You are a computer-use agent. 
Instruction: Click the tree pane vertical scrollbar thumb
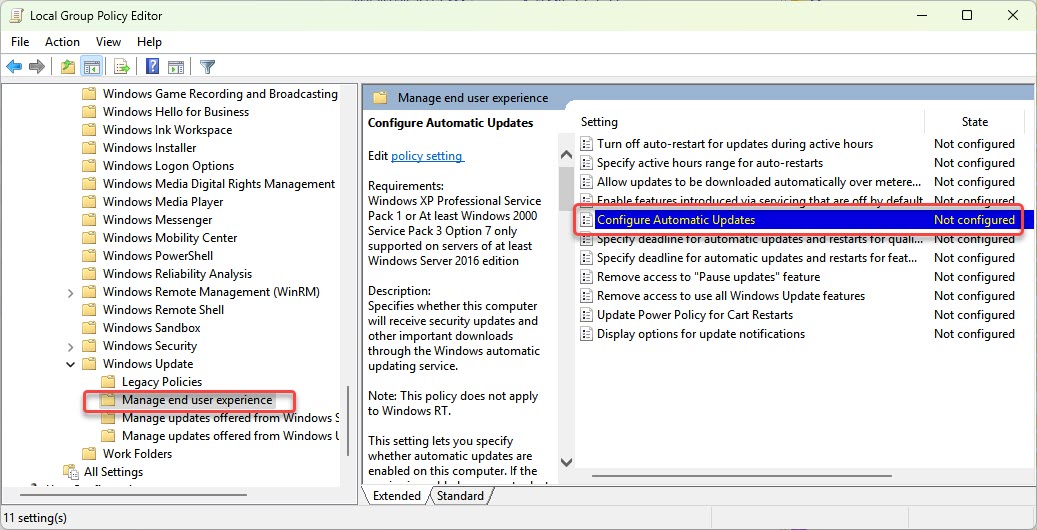[x=347, y=421]
